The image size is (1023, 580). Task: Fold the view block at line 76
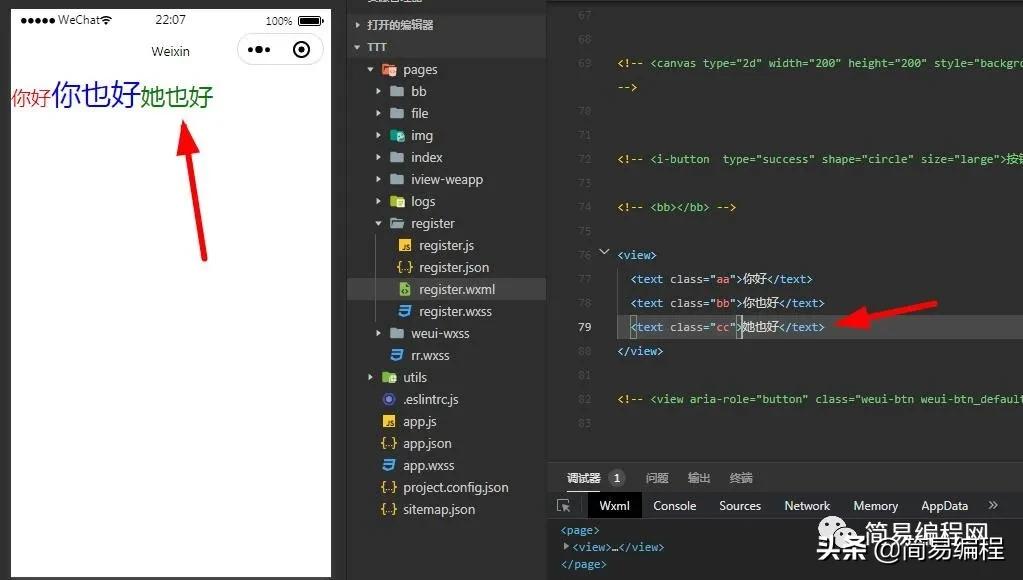(x=603, y=253)
